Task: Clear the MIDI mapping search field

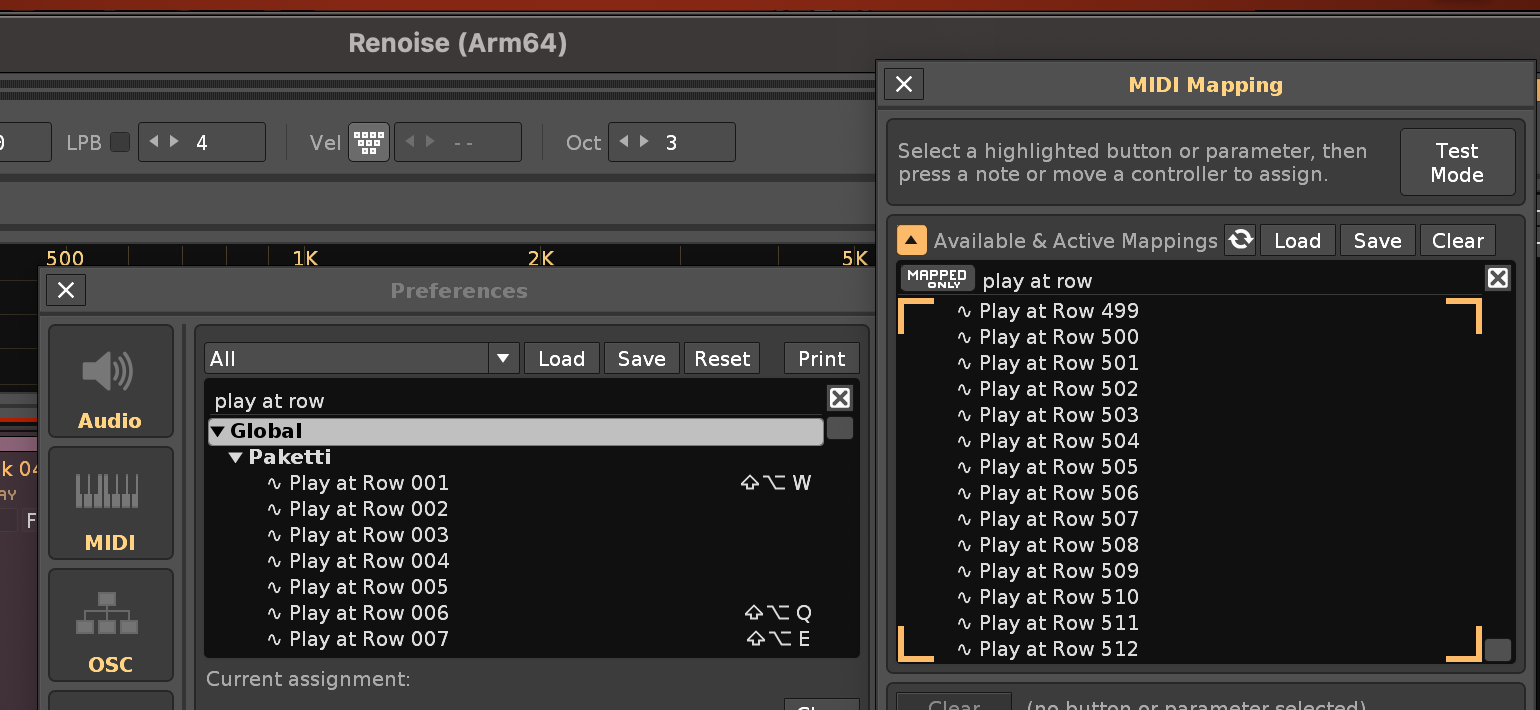Action: coord(1497,278)
